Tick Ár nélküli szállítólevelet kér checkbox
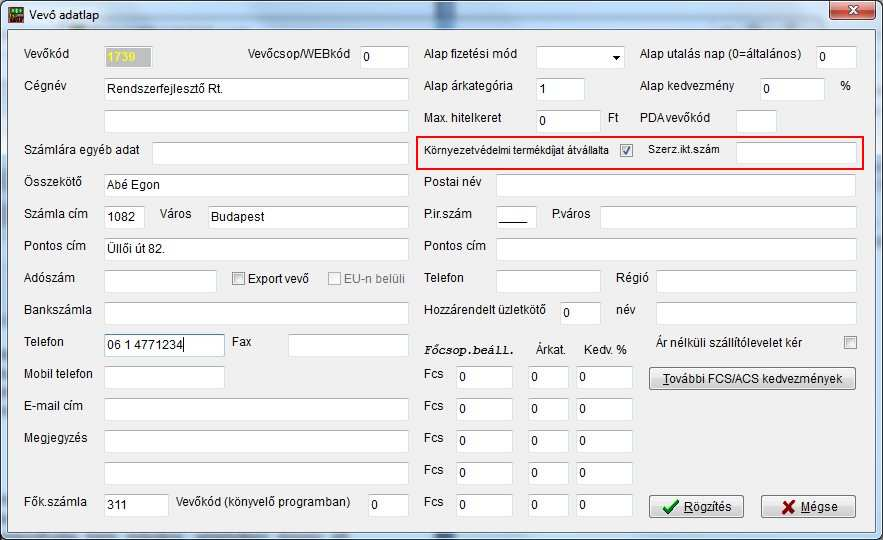 [x=850, y=342]
